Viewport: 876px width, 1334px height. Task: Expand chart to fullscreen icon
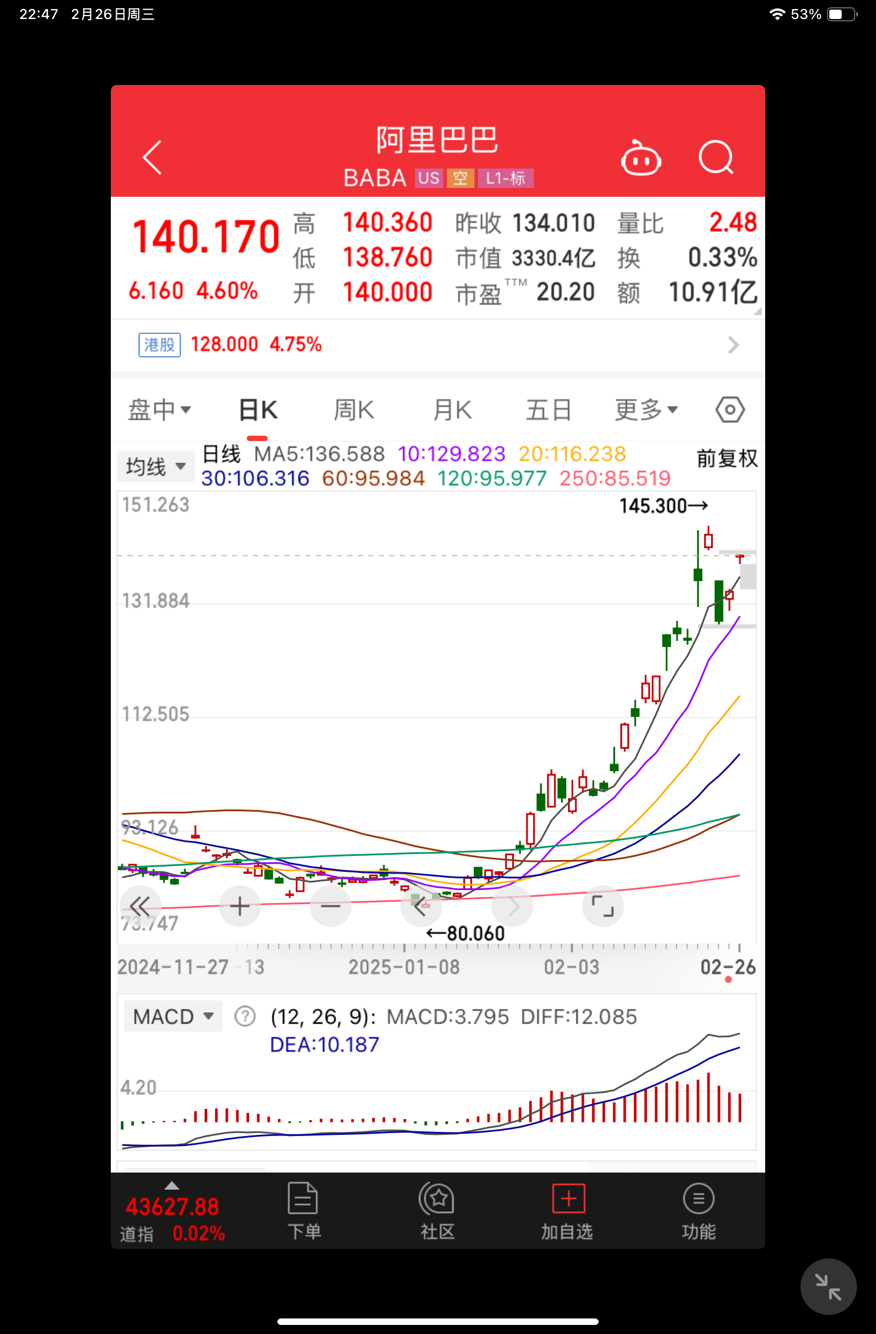(603, 907)
